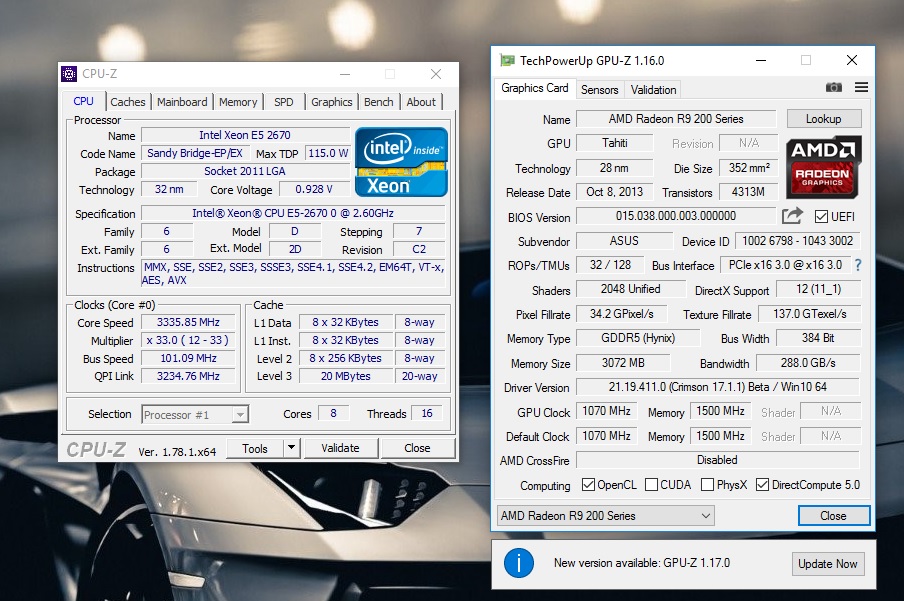Click the BIOS export share icon
The width and height of the screenshot is (904, 601).
(x=793, y=216)
